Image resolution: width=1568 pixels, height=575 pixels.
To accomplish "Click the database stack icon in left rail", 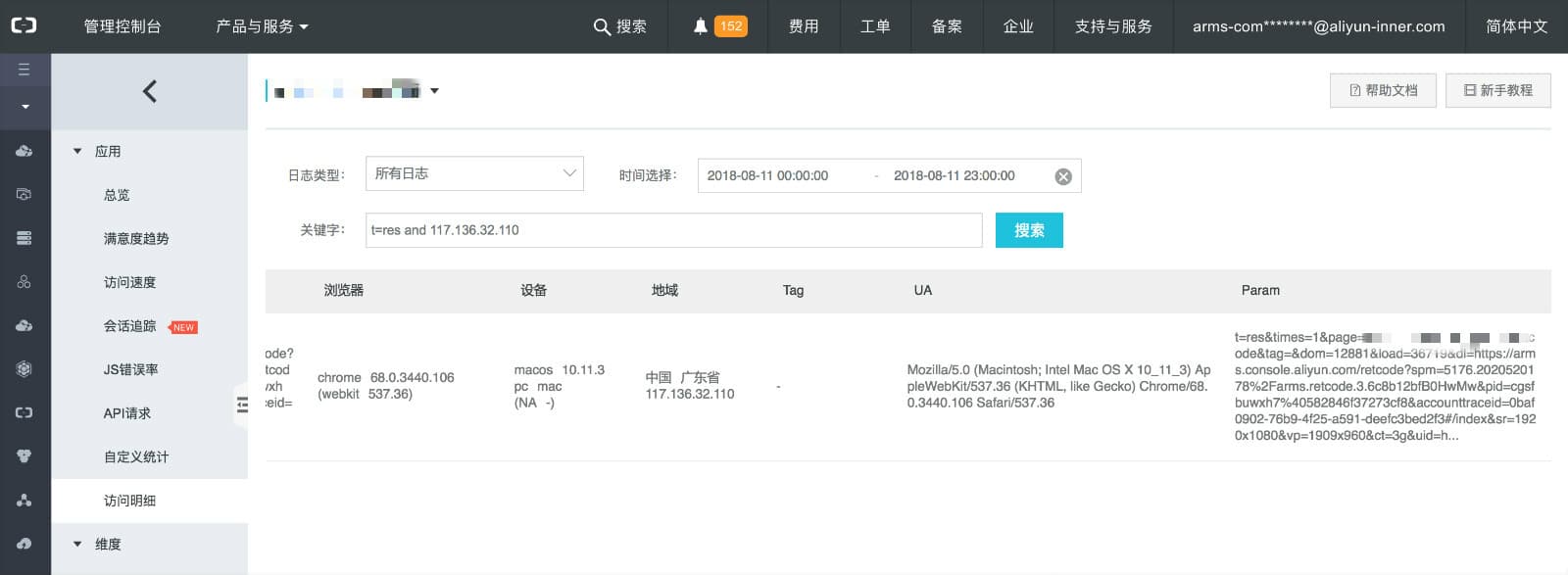I will [24, 238].
